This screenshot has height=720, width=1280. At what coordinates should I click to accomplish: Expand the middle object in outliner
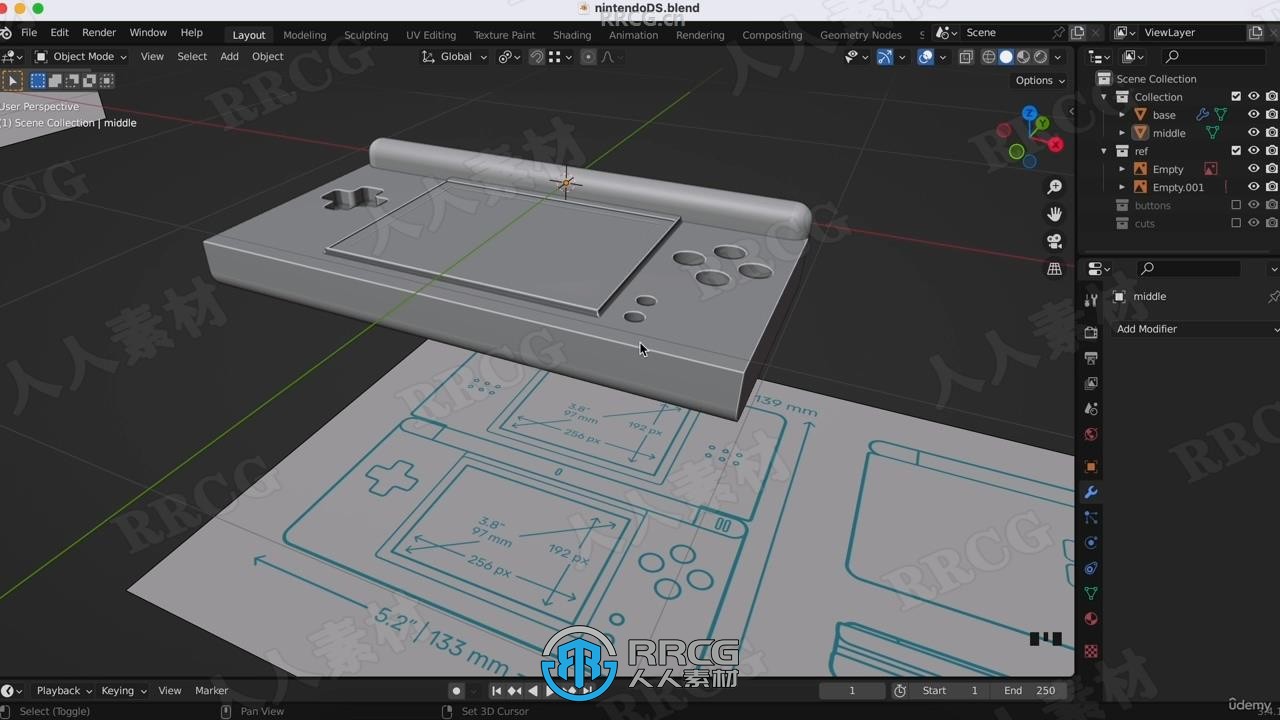tap(1122, 133)
